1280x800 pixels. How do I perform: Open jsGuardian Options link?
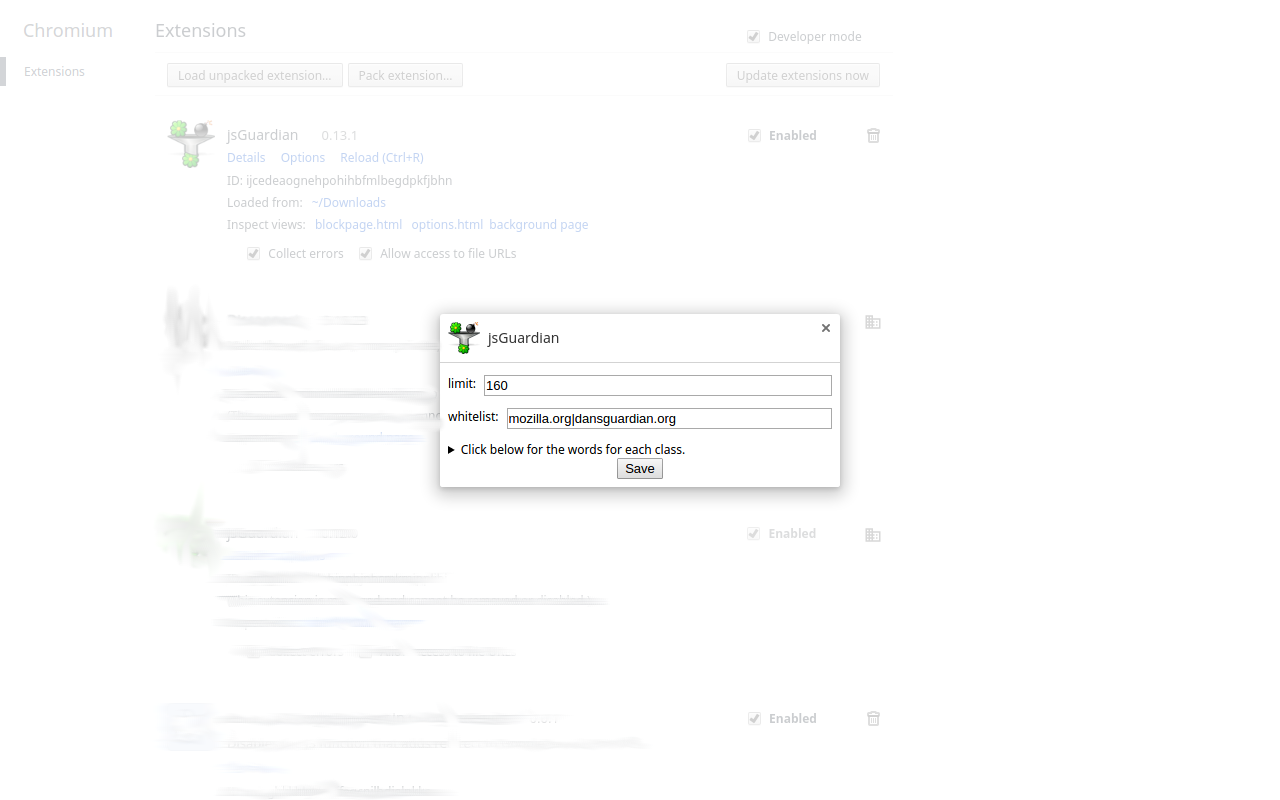click(303, 157)
